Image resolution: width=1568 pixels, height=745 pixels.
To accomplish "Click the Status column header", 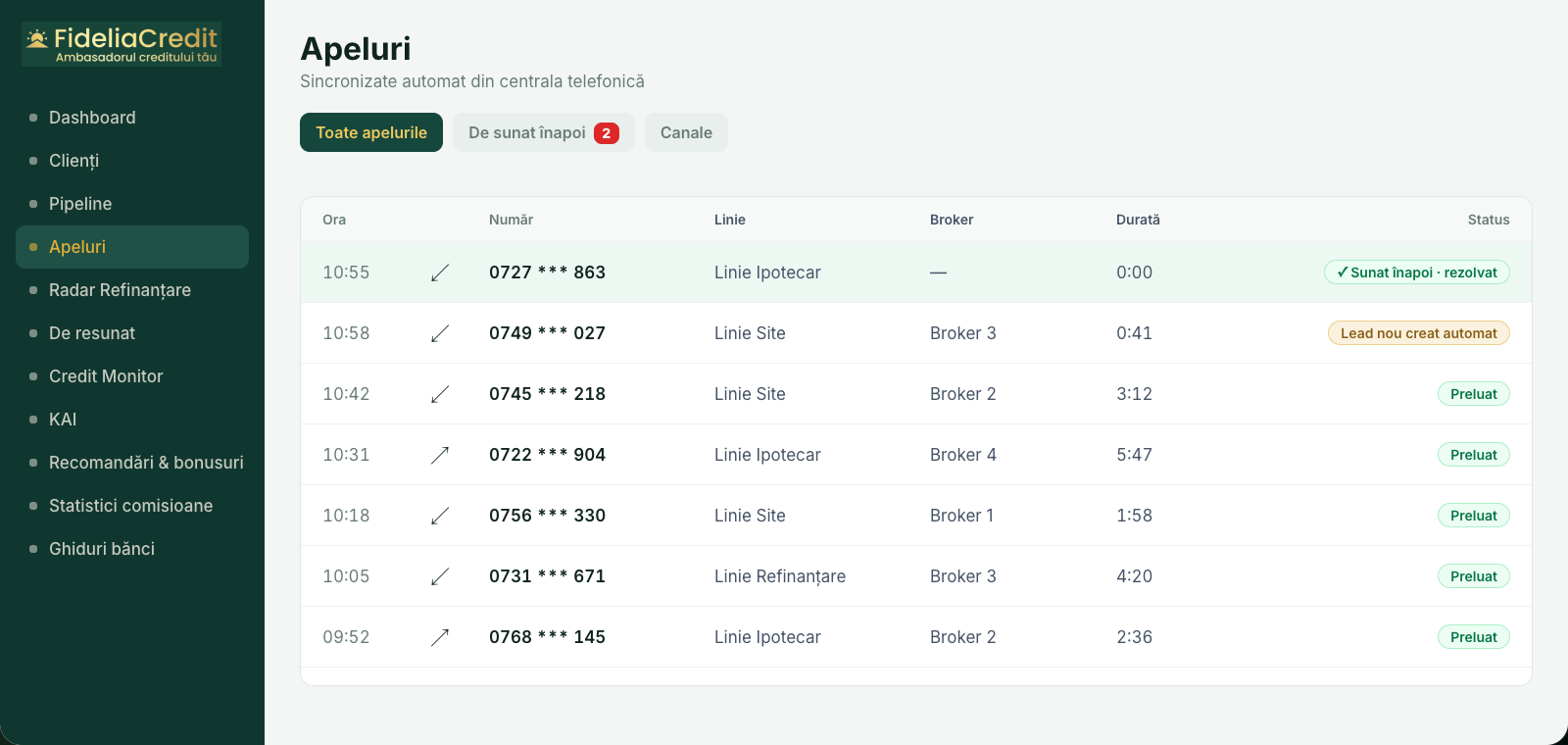I will click(x=1489, y=220).
